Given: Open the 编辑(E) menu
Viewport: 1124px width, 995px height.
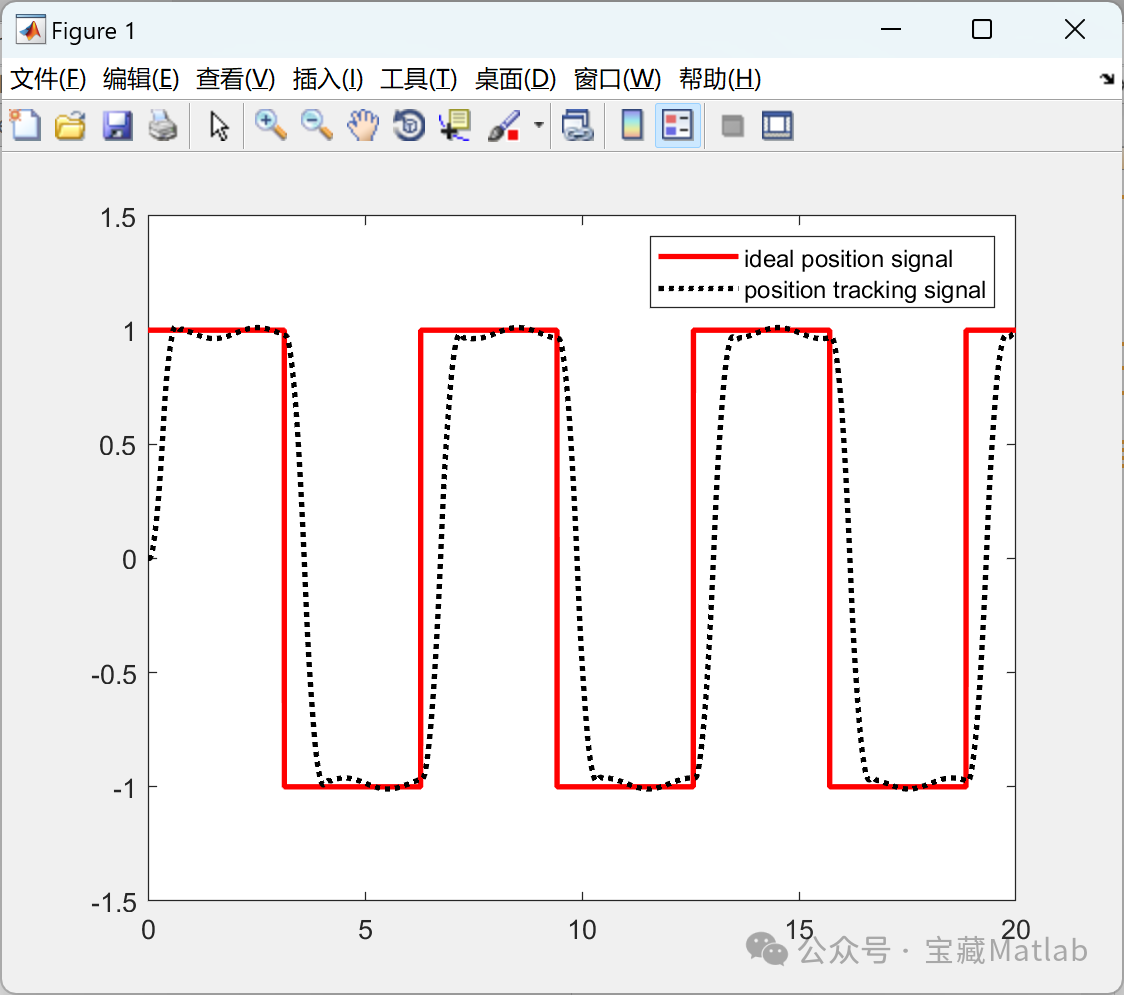Looking at the screenshot, I should tap(140, 79).
